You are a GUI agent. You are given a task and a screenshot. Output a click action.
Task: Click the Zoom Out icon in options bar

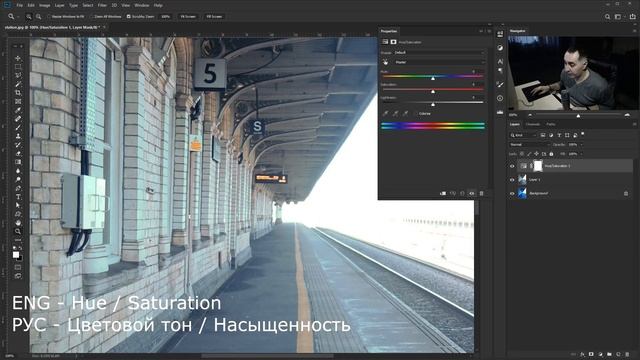coord(38,17)
